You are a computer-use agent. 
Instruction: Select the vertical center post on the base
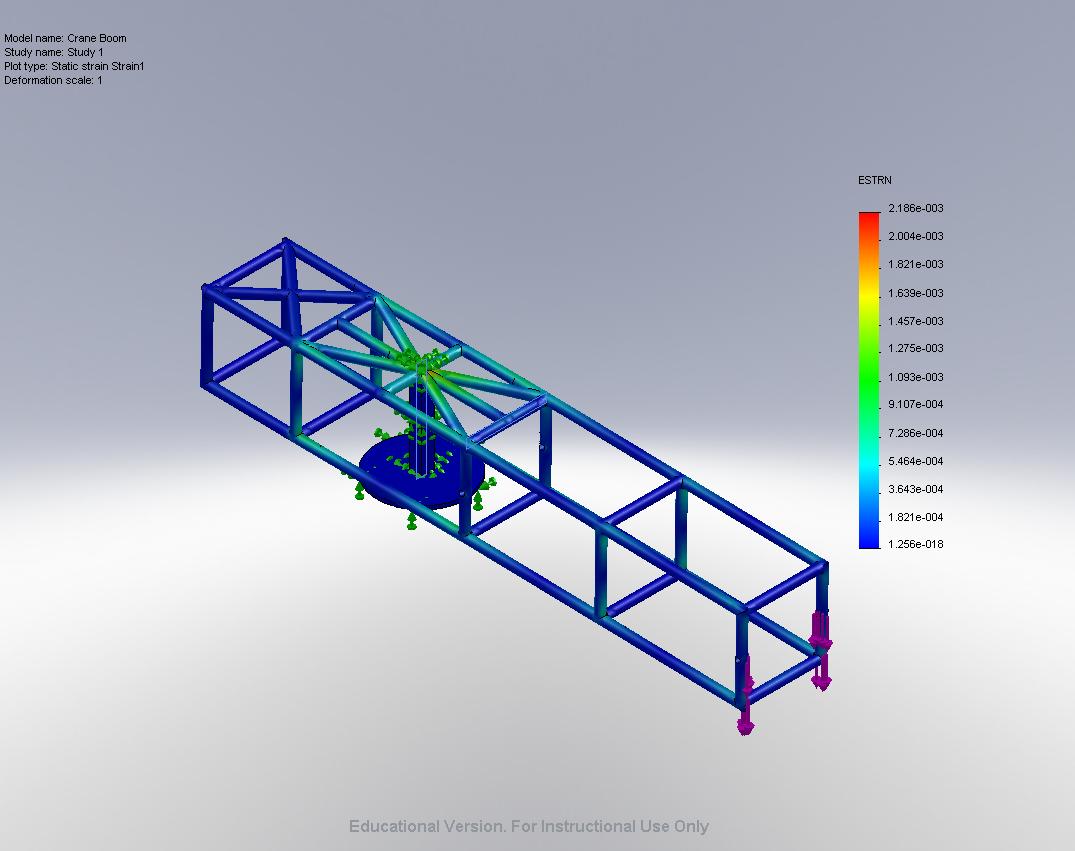pos(422,429)
